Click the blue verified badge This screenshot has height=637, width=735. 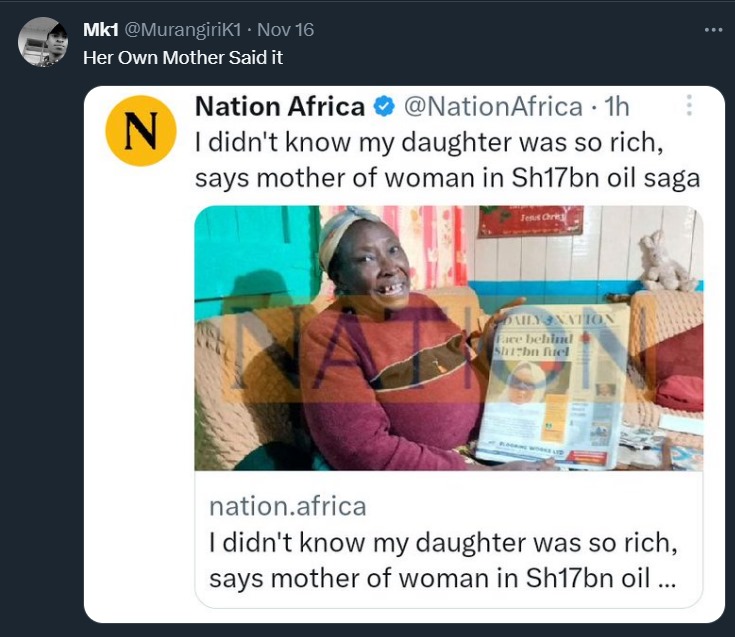(384, 107)
